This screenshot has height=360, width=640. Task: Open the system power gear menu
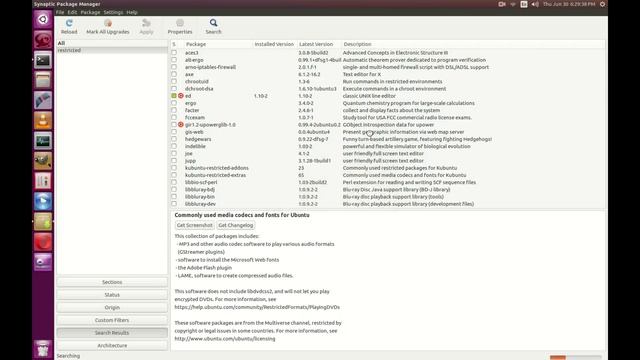[602, 4]
